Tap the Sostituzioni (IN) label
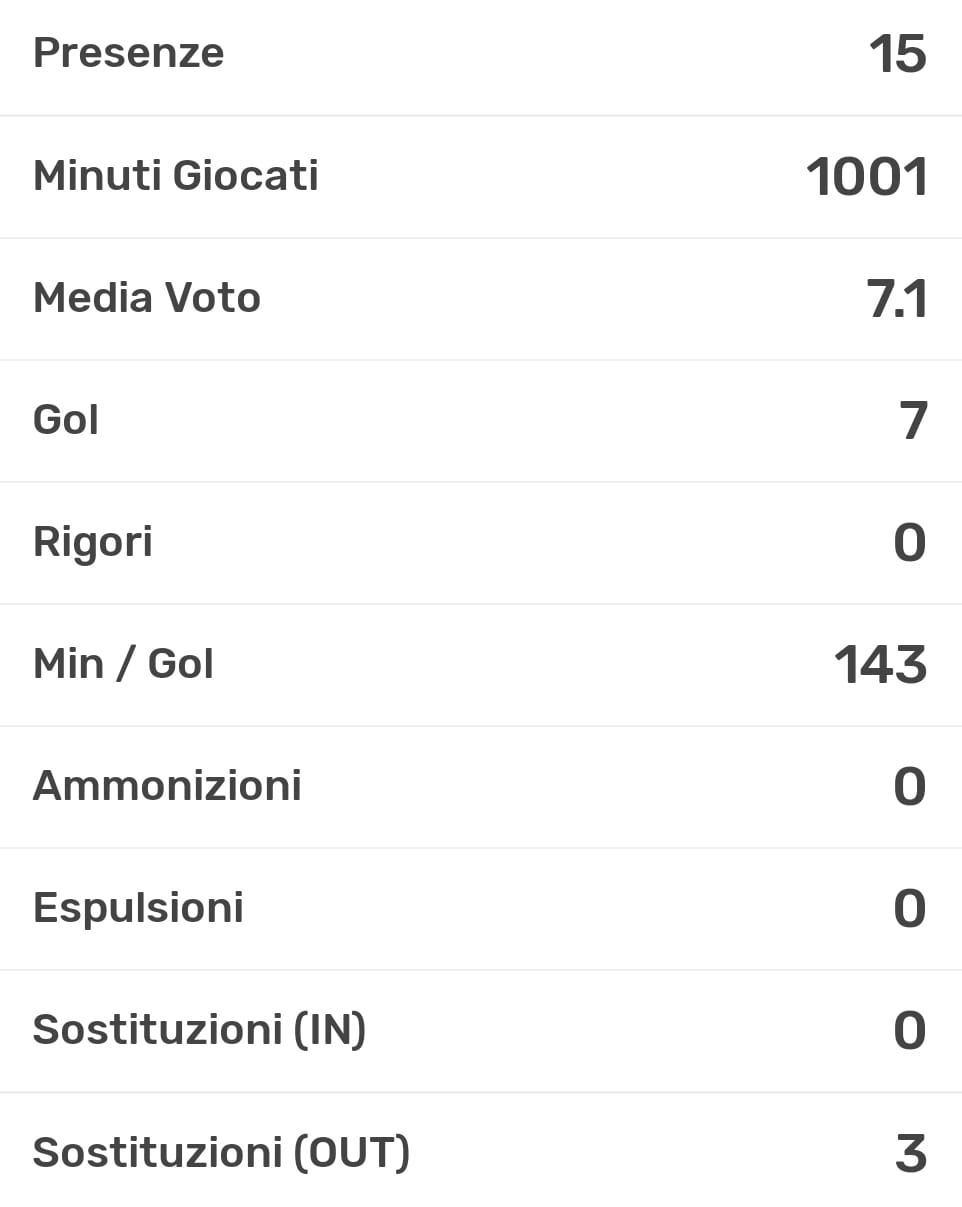 coord(199,1030)
